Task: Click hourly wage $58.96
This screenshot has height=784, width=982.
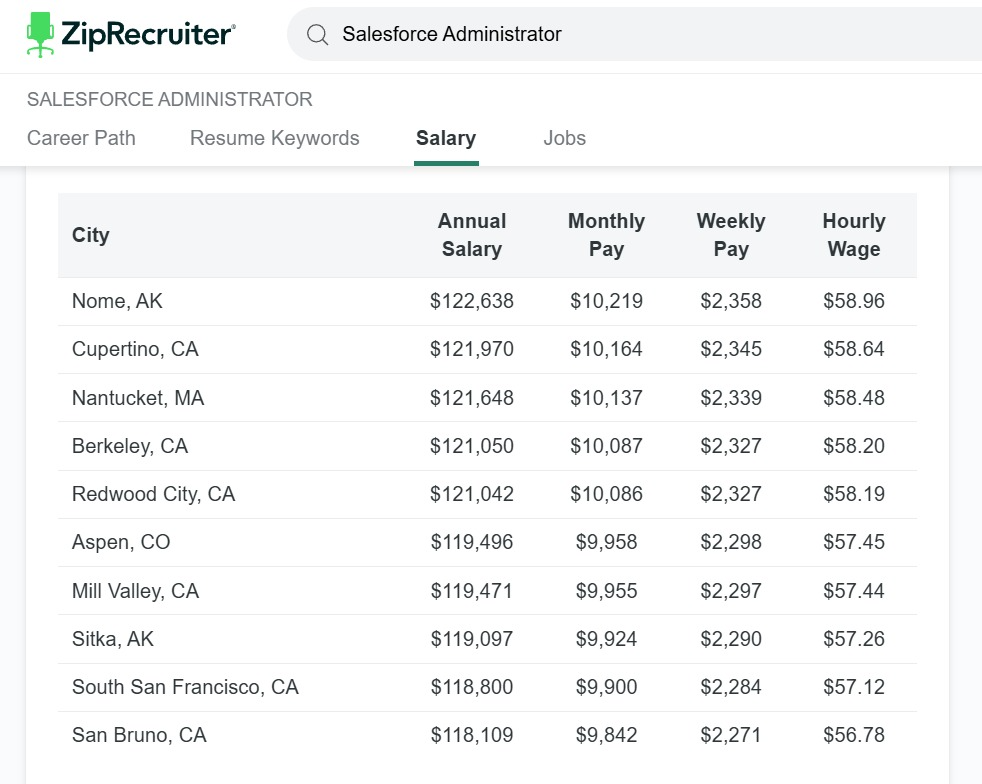Action: (x=854, y=301)
